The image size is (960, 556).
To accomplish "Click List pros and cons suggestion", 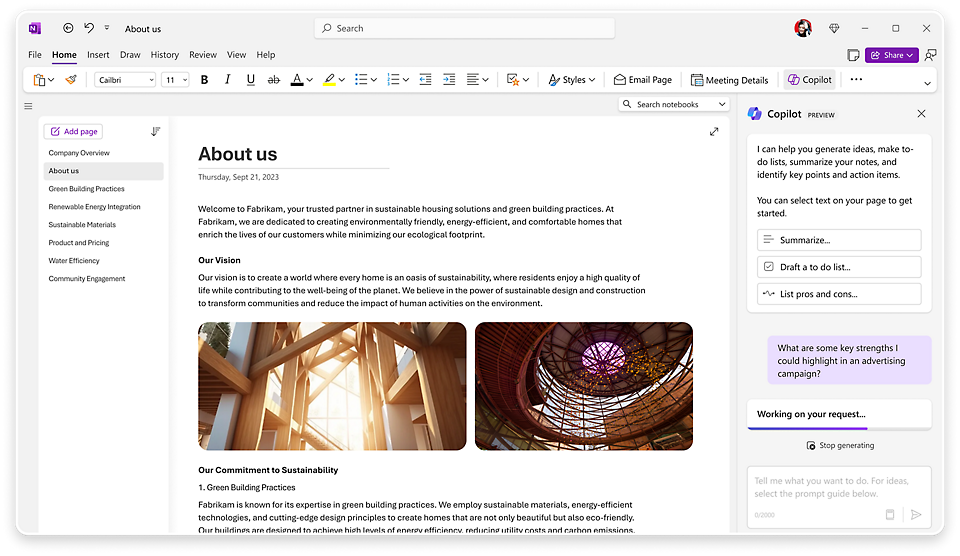I will point(839,294).
